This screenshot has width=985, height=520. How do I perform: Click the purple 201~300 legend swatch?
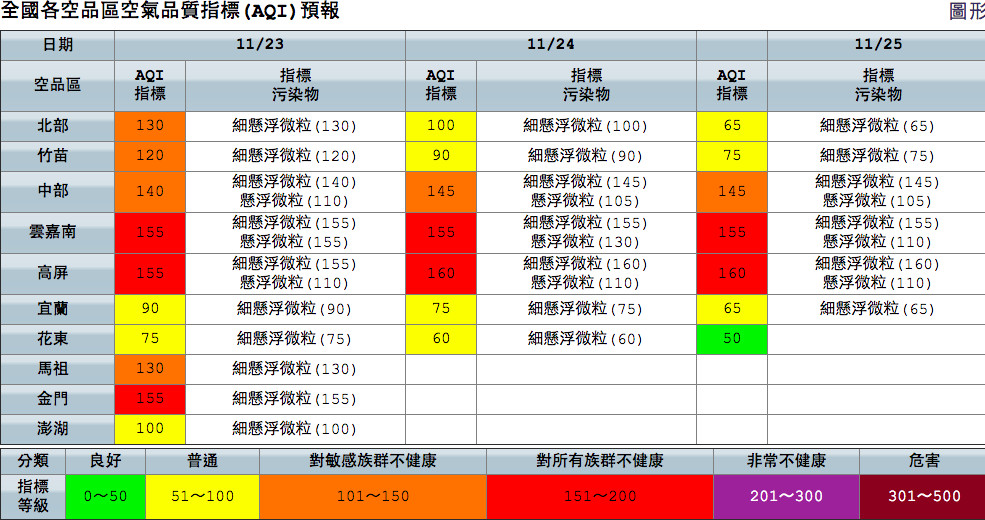[x=785, y=497]
